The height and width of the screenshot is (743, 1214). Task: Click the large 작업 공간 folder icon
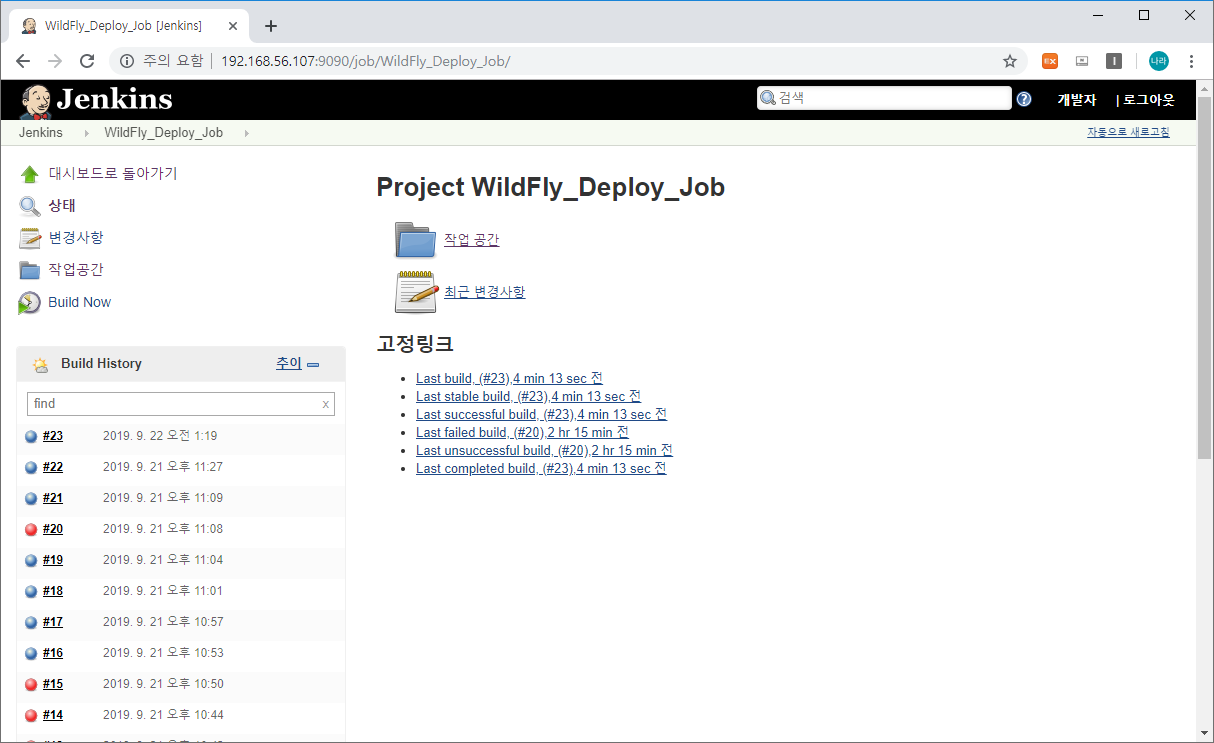tap(415, 240)
